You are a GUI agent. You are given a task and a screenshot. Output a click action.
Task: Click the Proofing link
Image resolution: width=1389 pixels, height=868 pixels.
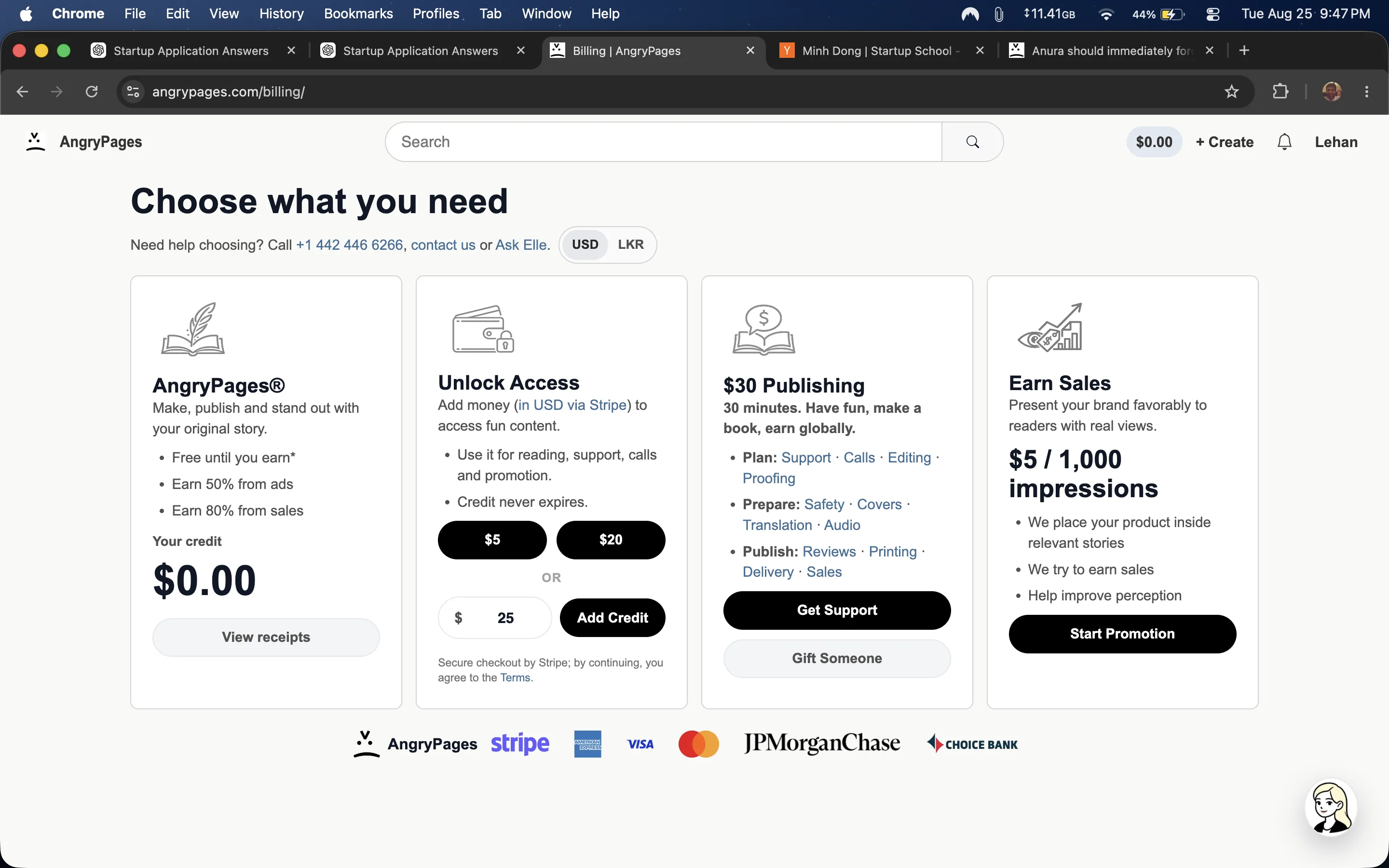(769, 478)
